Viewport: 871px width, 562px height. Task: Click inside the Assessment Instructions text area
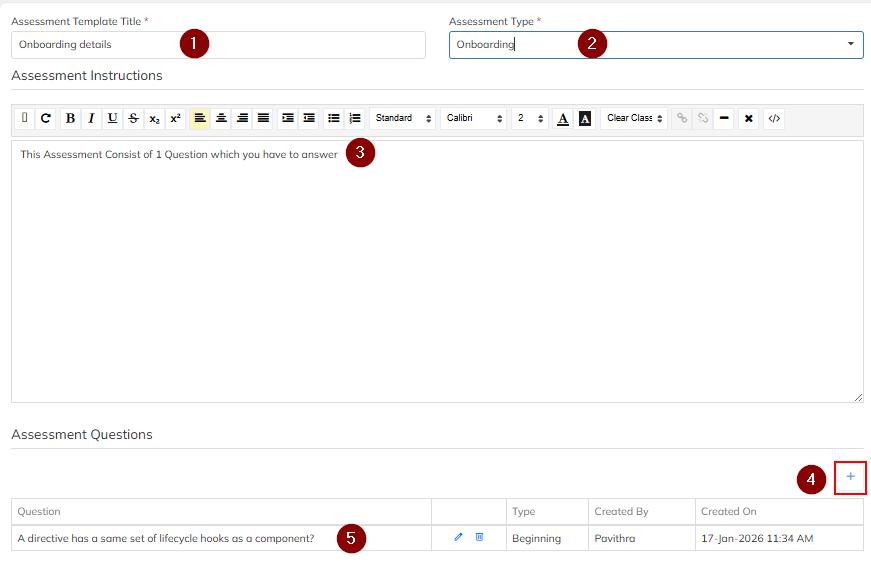(437, 272)
